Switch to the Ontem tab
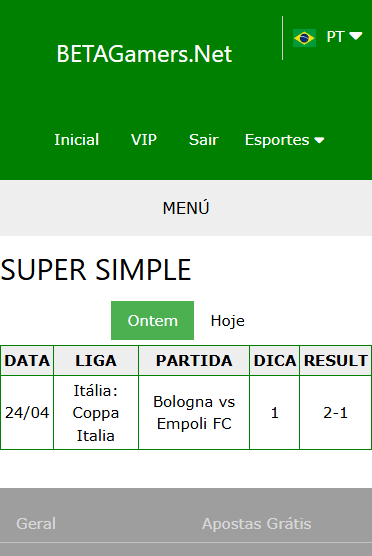The width and height of the screenshot is (372, 556). pyautogui.click(x=152, y=321)
